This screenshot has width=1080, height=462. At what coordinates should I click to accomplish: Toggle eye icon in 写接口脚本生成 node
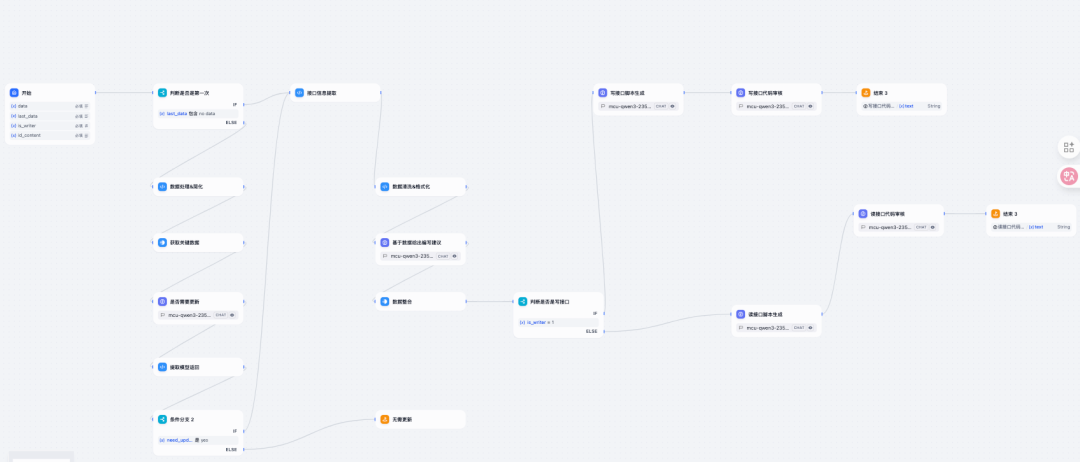(x=672, y=106)
